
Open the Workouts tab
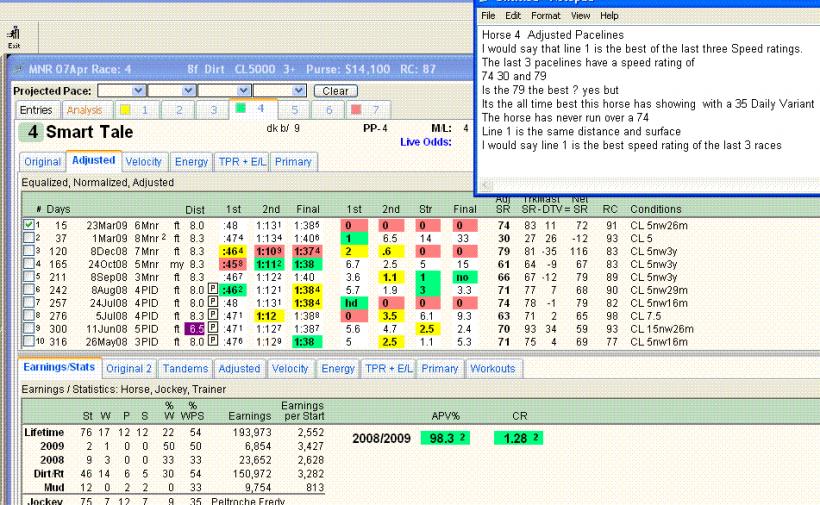click(x=493, y=369)
